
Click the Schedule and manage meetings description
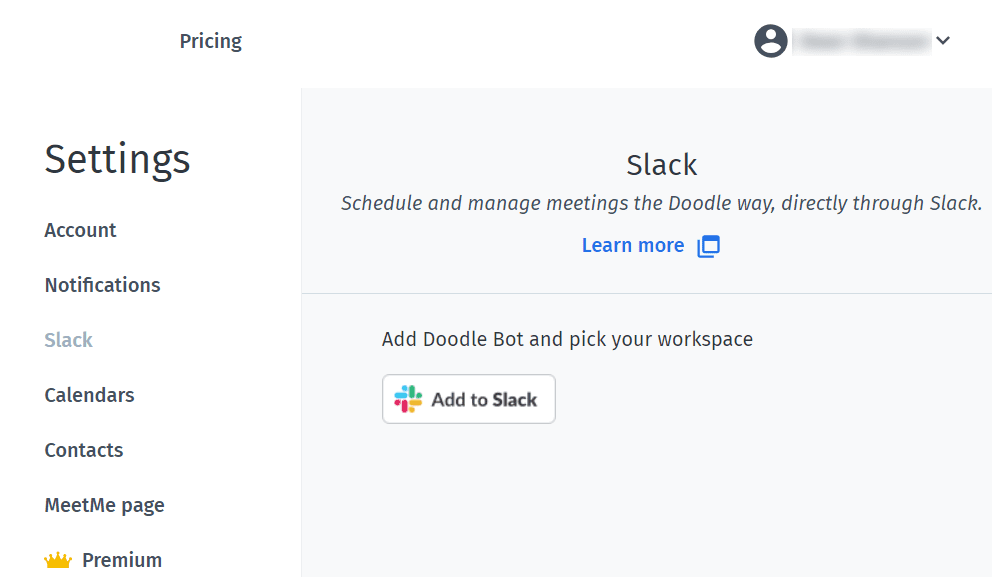click(x=661, y=204)
